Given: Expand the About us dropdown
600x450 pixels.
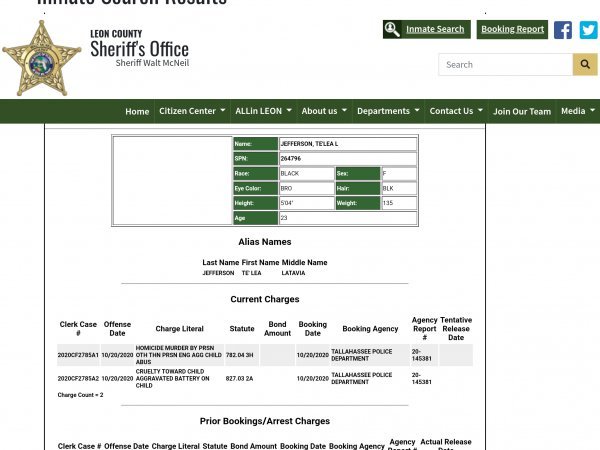Looking at the screenshot, I should point(324,111).
